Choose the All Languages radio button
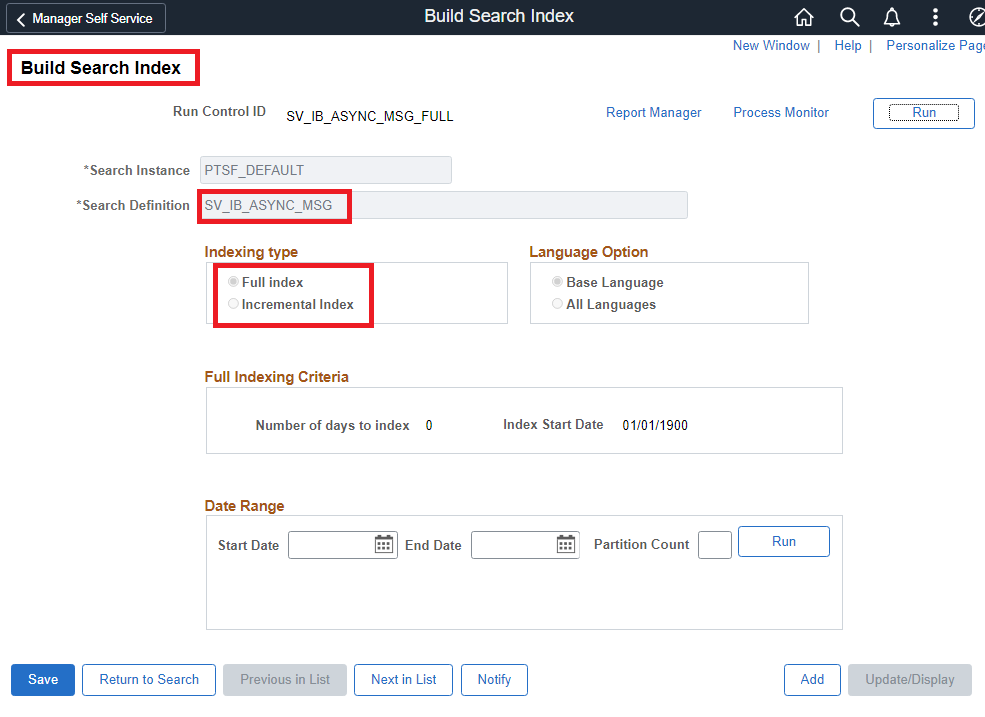Screen dimensions: 985x717 558,304
